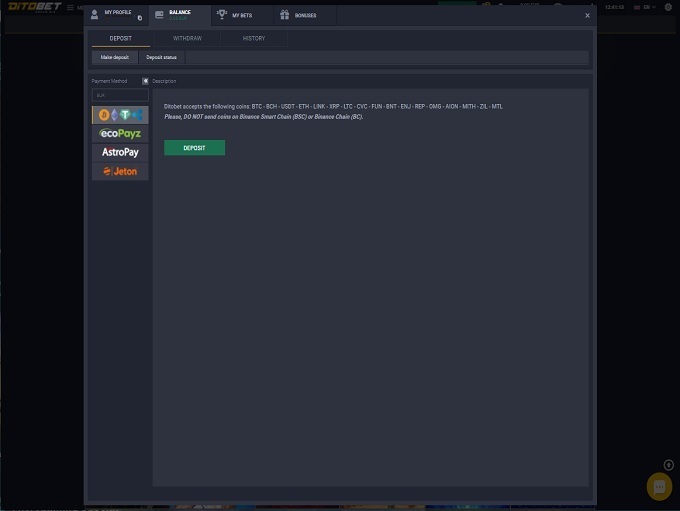Switch to the History tab
The image size is (680, 511).
(x=254, y=38)
